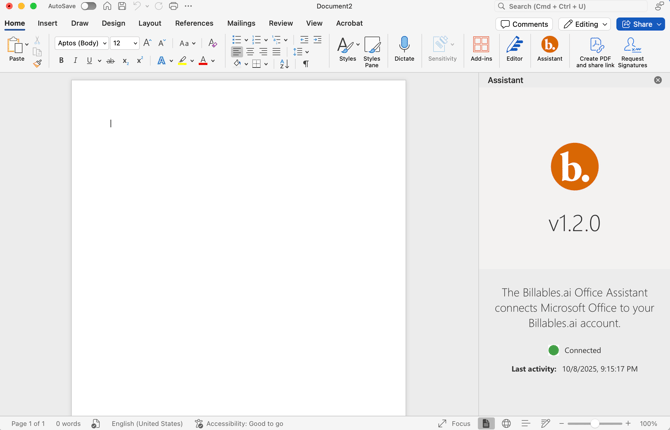Open the Editing mode dropdown
Screen dimensions: 670x430
coord(585,24)
